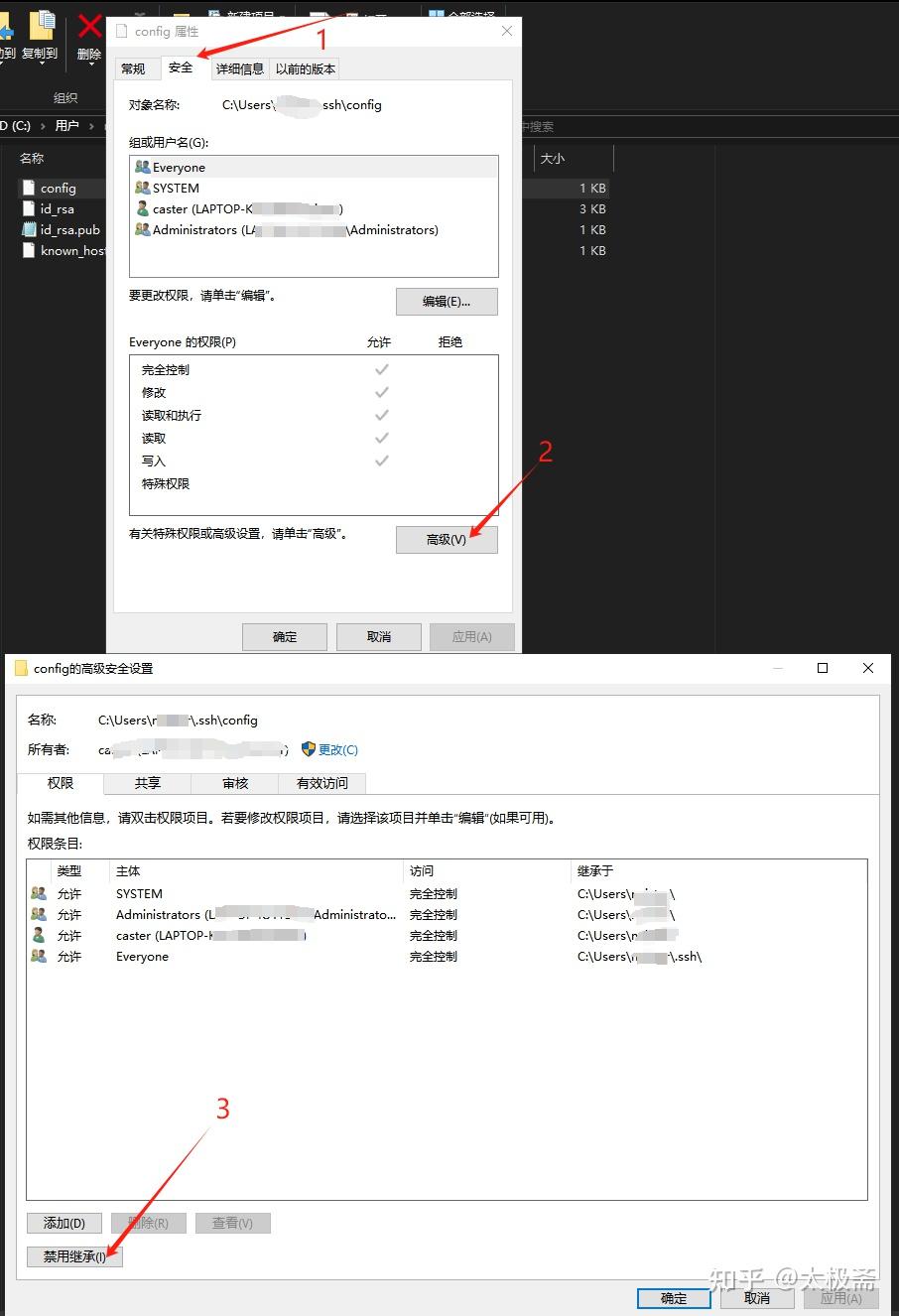Select caster (LAPTOP-K...) in the 组或用户名 list

pyautogui.click(x=314, y=208)
